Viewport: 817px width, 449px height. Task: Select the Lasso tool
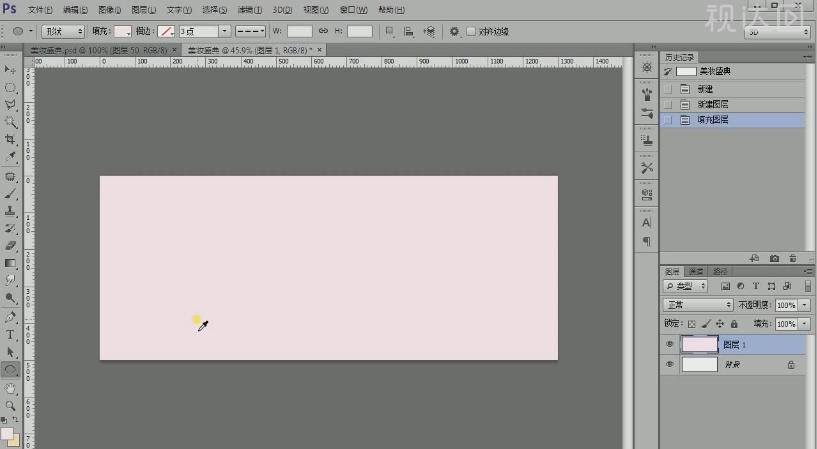tap(10, 105)
